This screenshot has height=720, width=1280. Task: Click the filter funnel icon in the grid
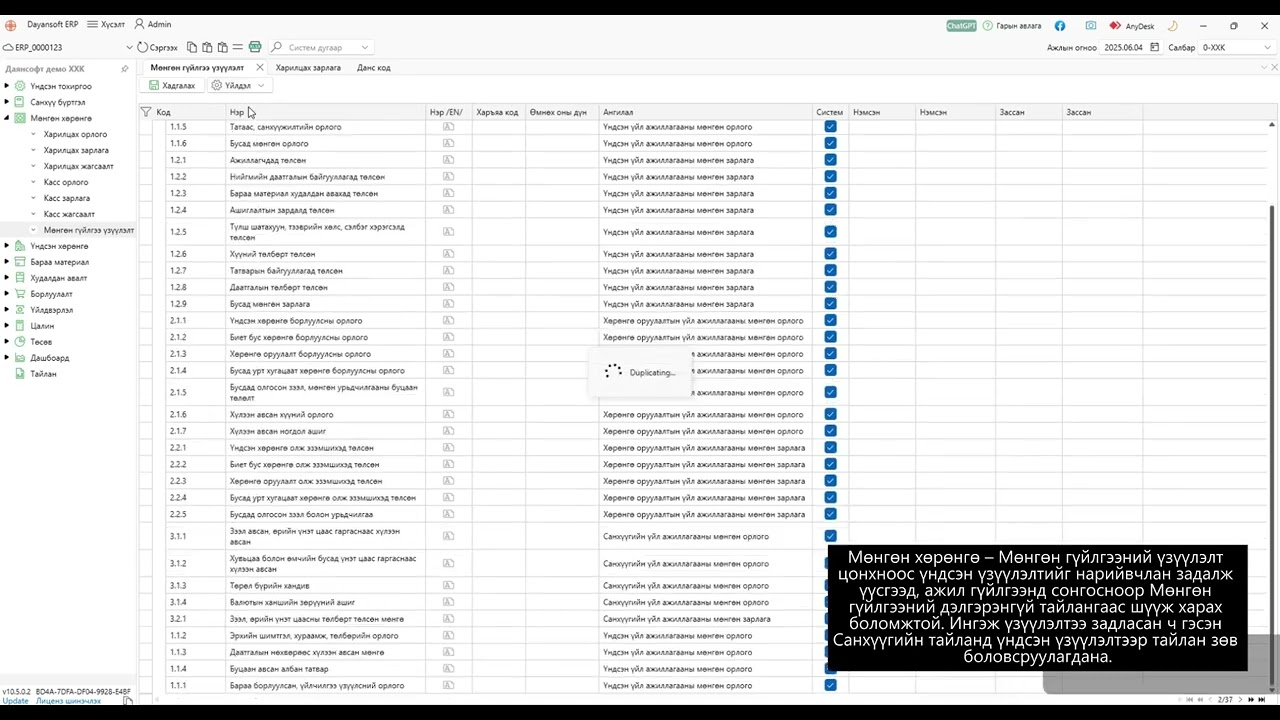[x=146, y=112]
